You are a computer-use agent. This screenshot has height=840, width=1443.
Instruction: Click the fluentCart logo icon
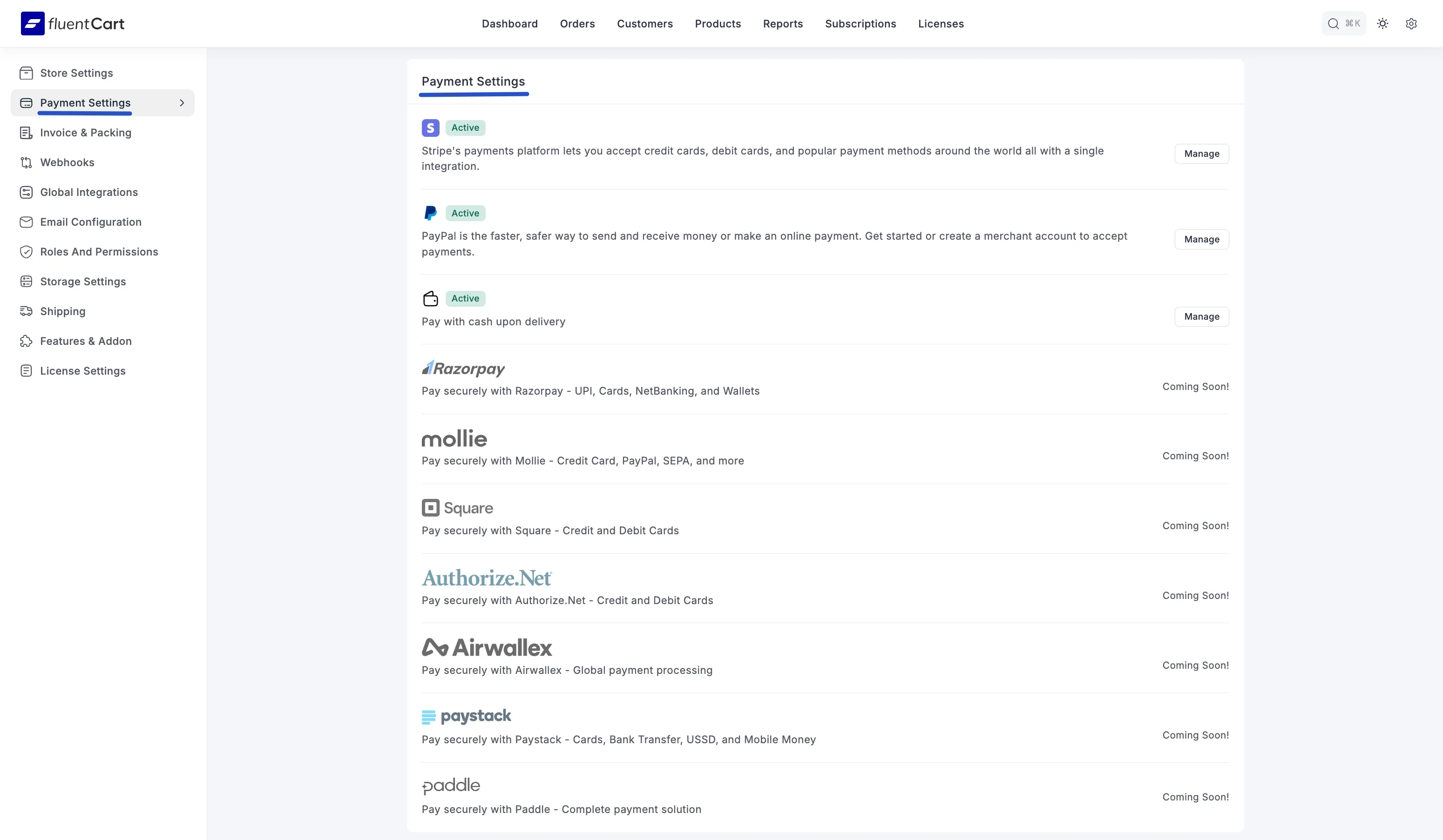pos(33,23)
